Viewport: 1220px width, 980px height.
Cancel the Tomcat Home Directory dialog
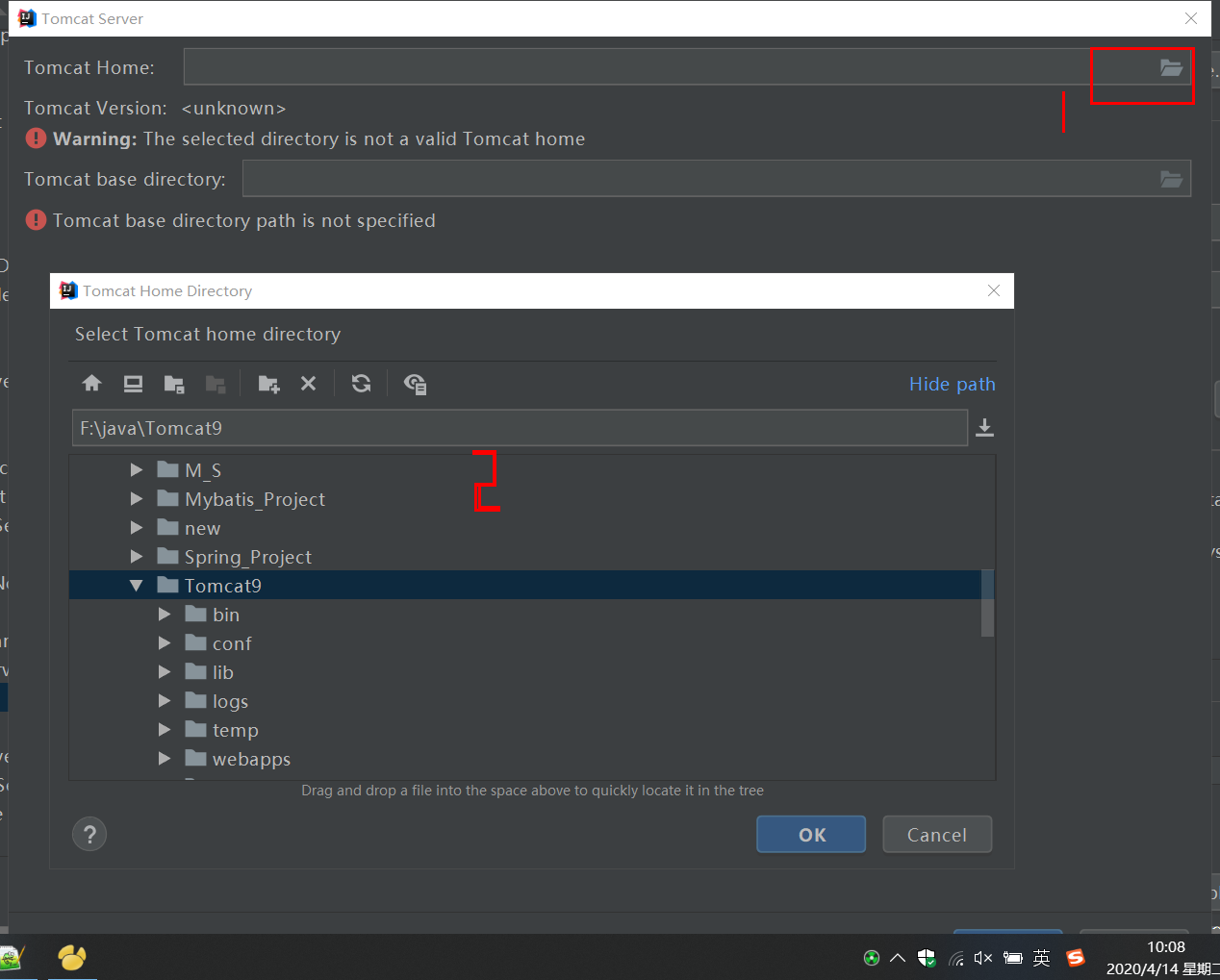(x=936, y=834)
